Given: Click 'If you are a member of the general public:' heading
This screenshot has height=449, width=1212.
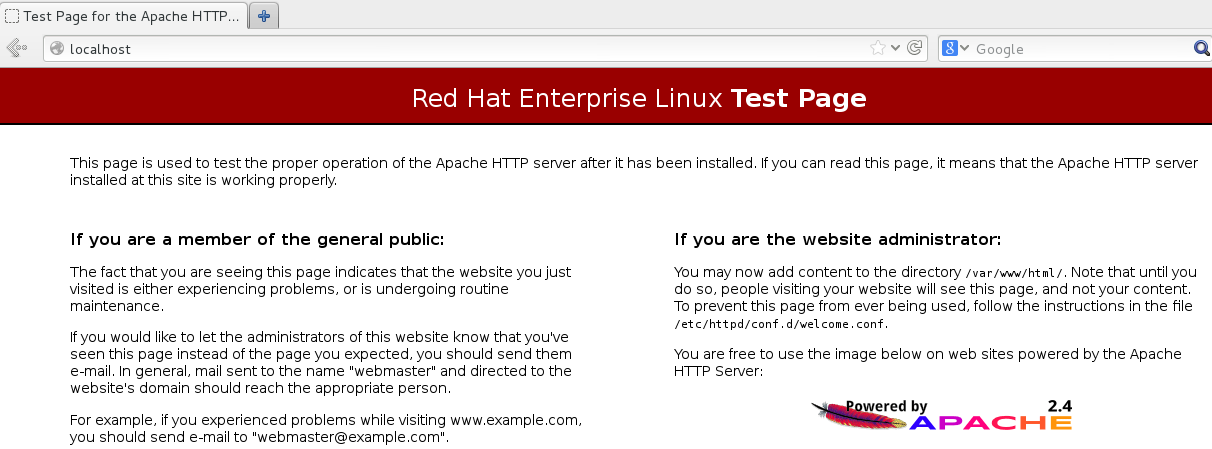Looking at the screenshot, I should (257, 240).
